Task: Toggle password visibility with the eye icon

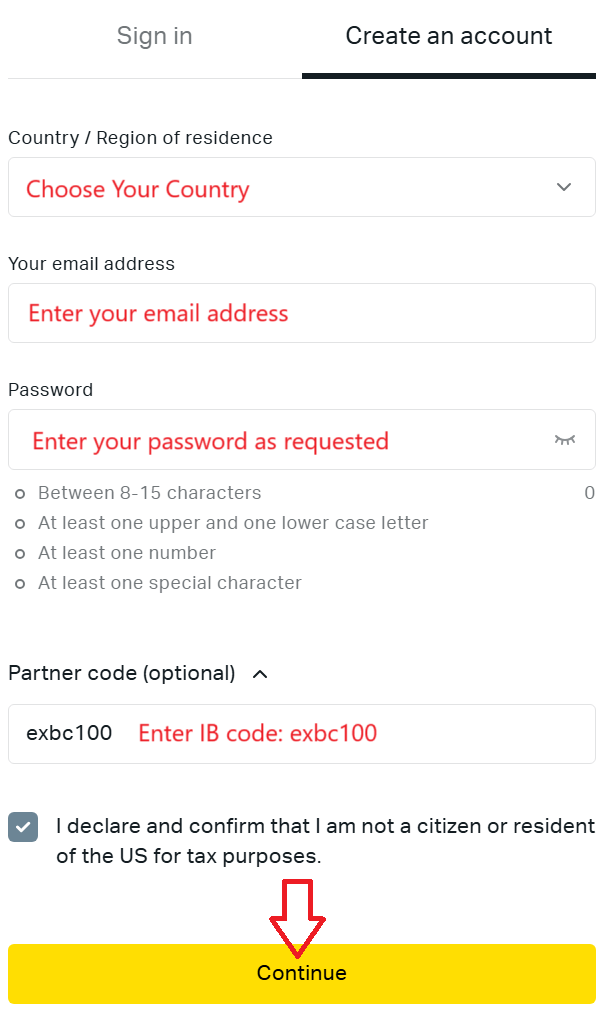Action: tap(564, 440)
